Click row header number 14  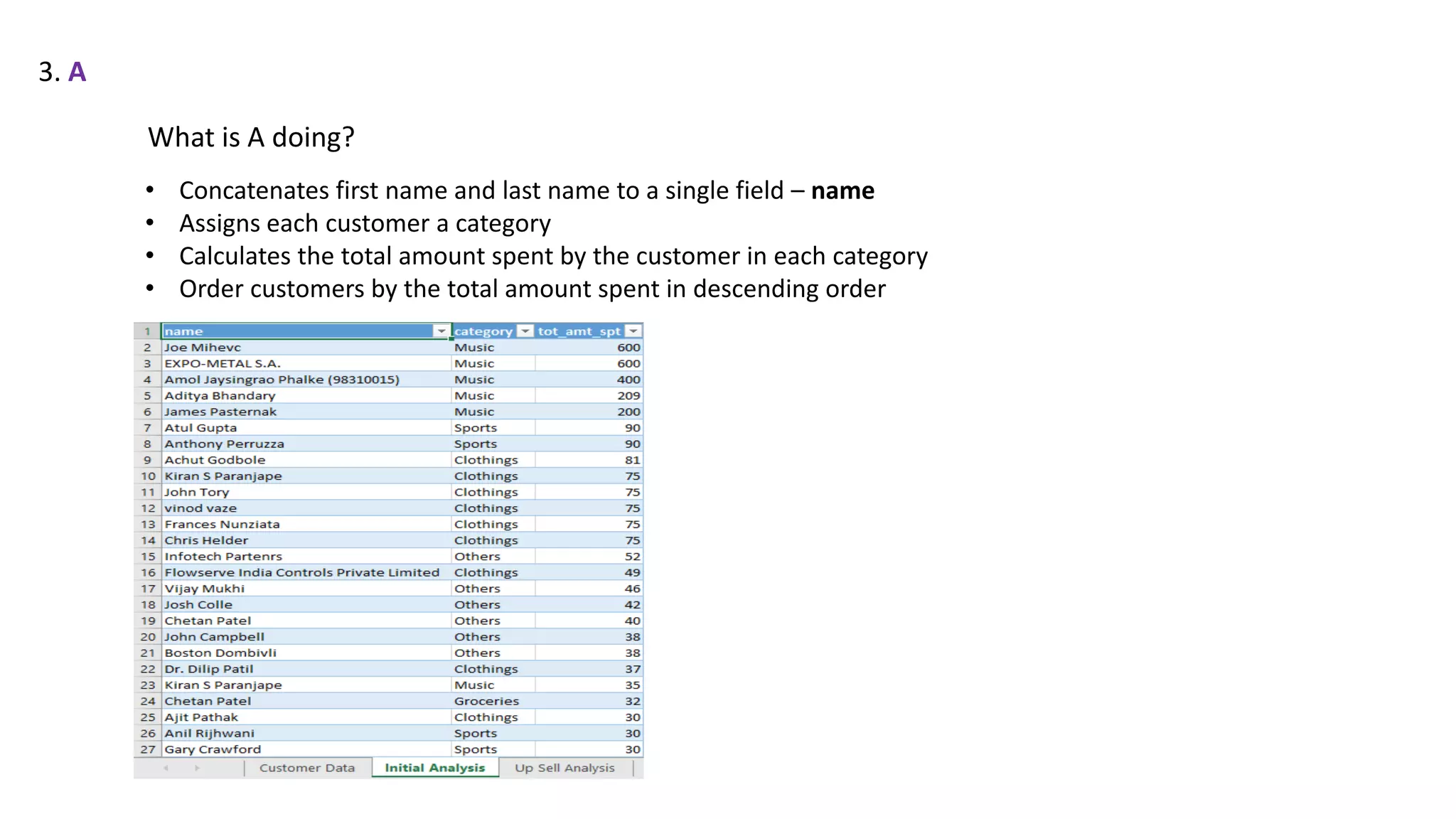pyautogui.click(x=147, y=540)
